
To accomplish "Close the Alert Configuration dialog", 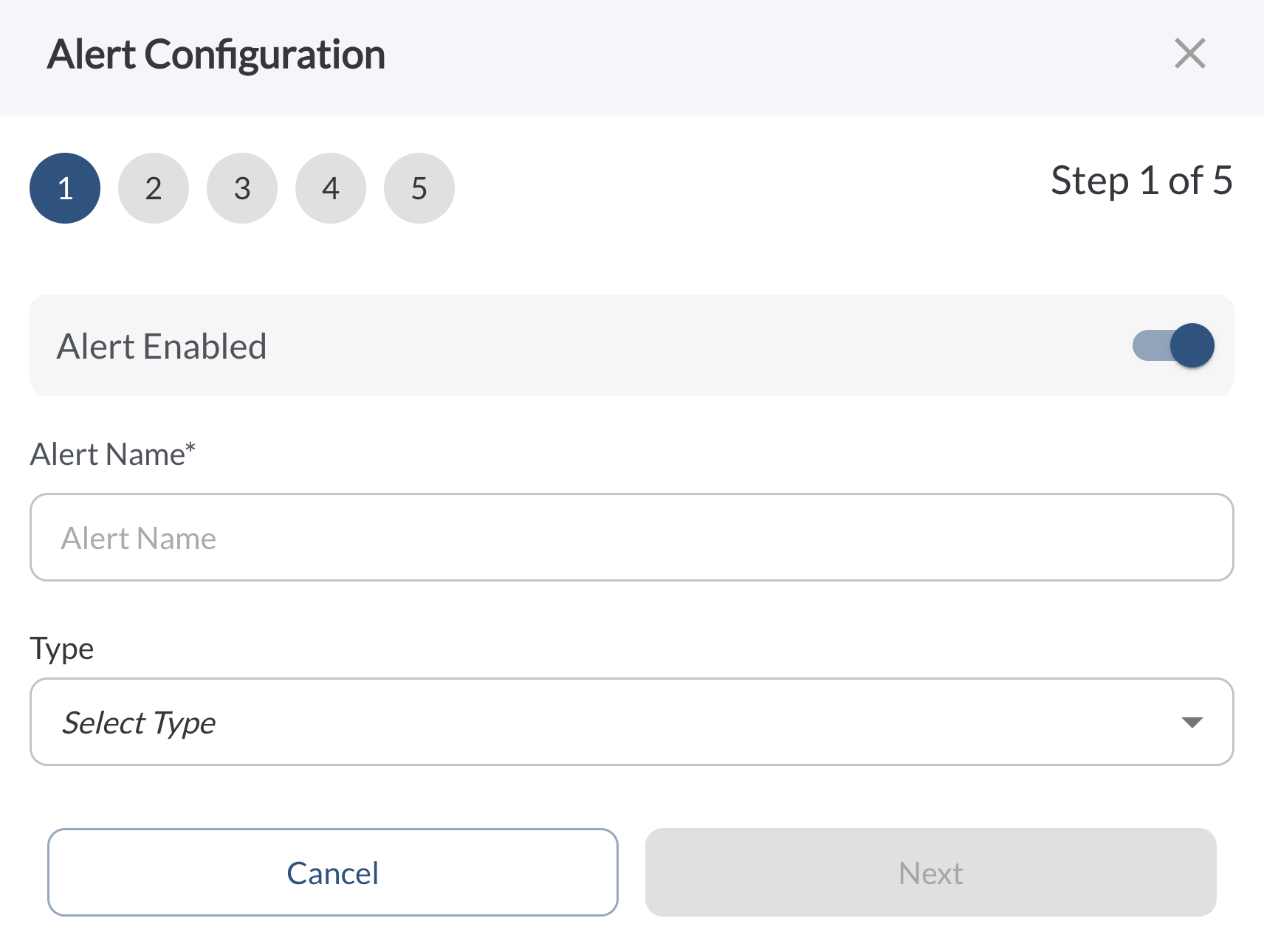I will click(1189, 54).
